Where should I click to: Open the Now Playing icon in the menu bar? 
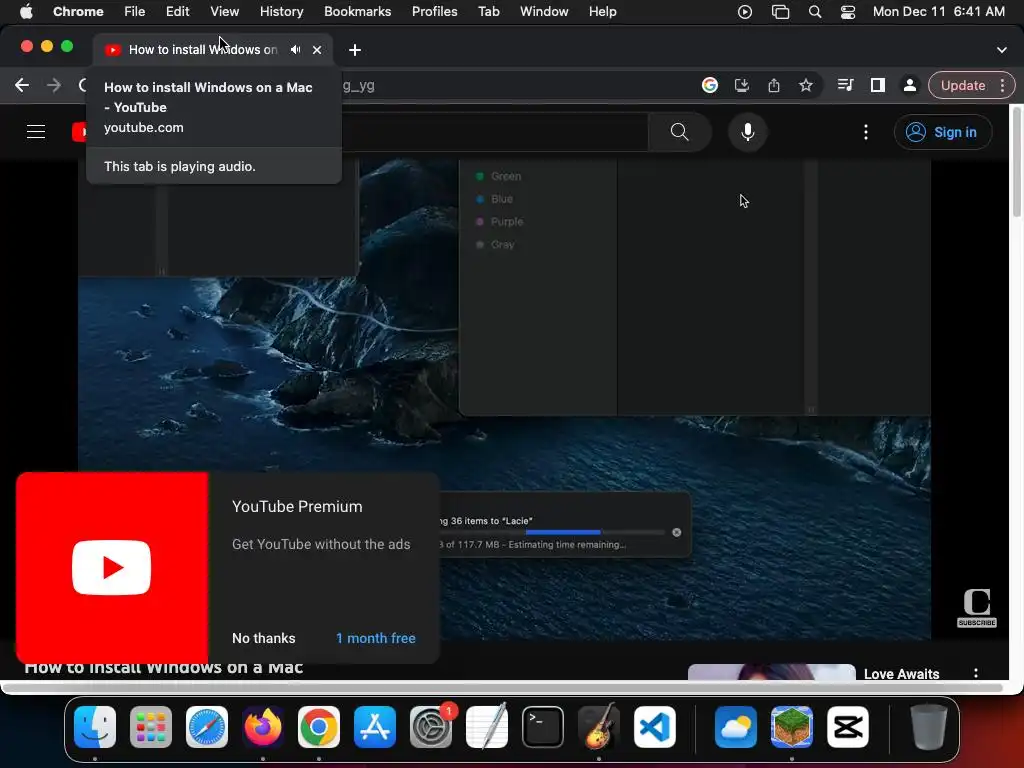pyautogui.click(x=744, y=12)
